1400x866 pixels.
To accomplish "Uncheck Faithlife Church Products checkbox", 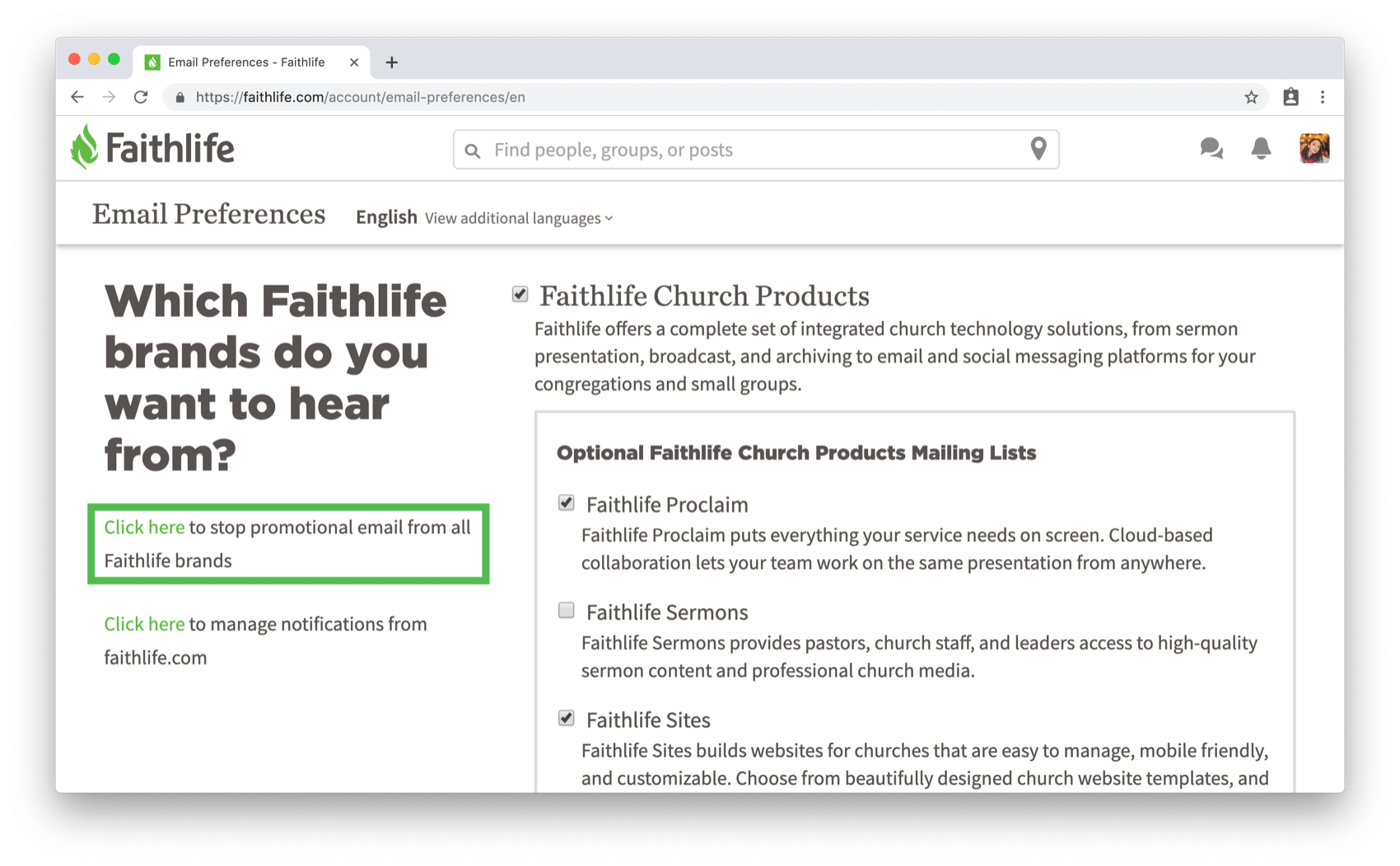I will click(520, 294).
